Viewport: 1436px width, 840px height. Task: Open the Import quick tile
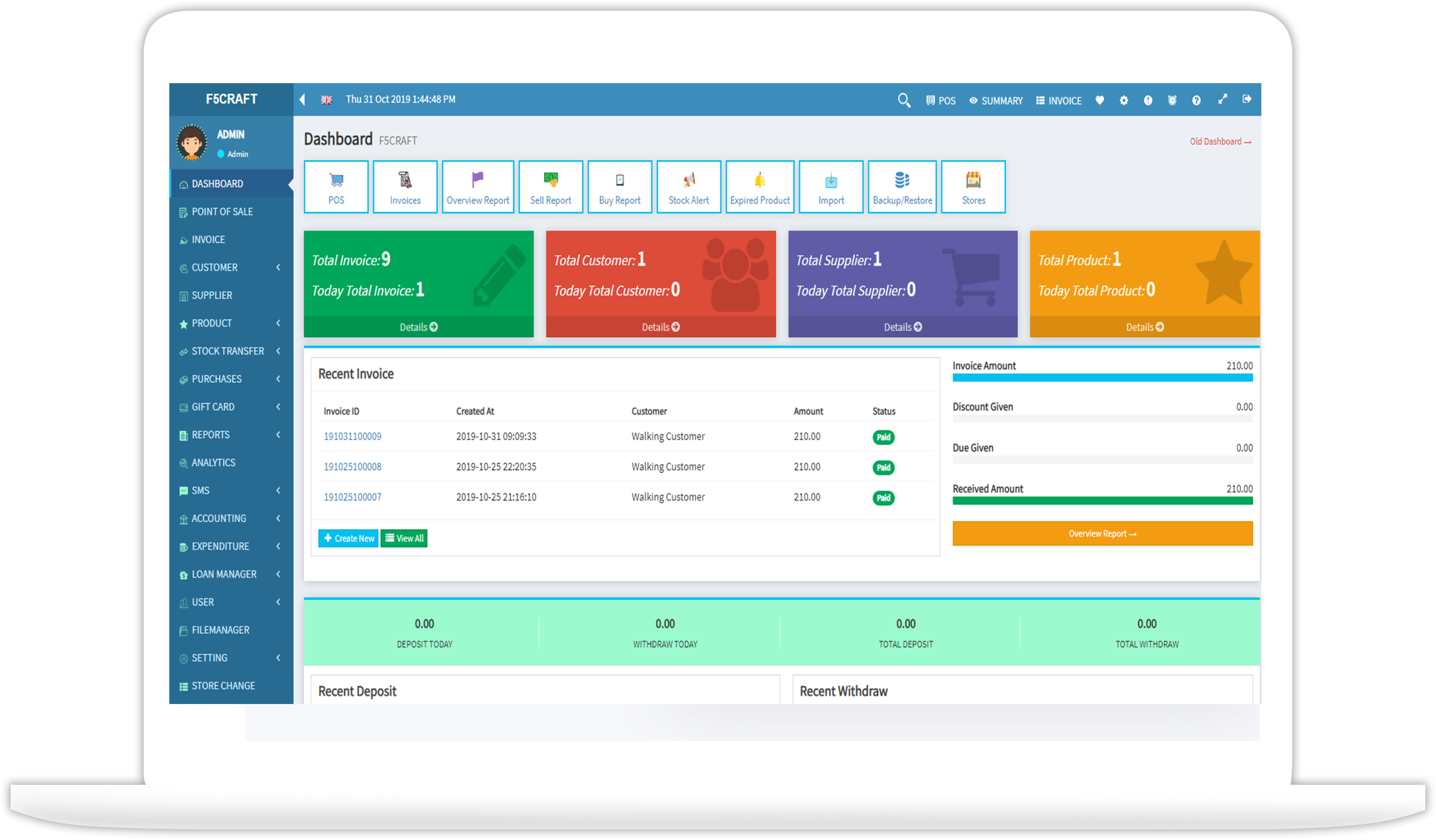[x=831, y=186]
